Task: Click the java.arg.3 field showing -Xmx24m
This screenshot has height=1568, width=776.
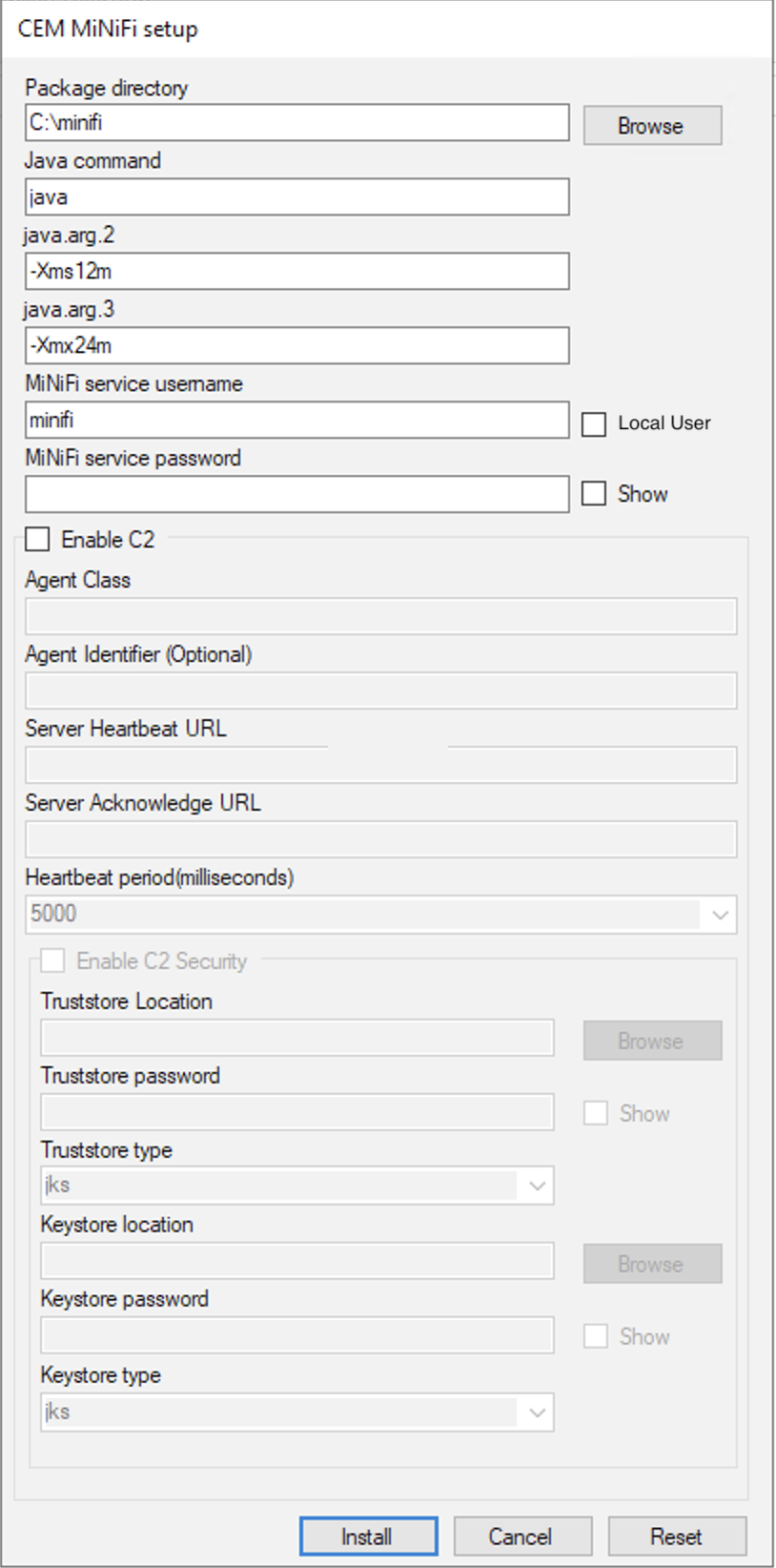Action: (x=296, y=346)
